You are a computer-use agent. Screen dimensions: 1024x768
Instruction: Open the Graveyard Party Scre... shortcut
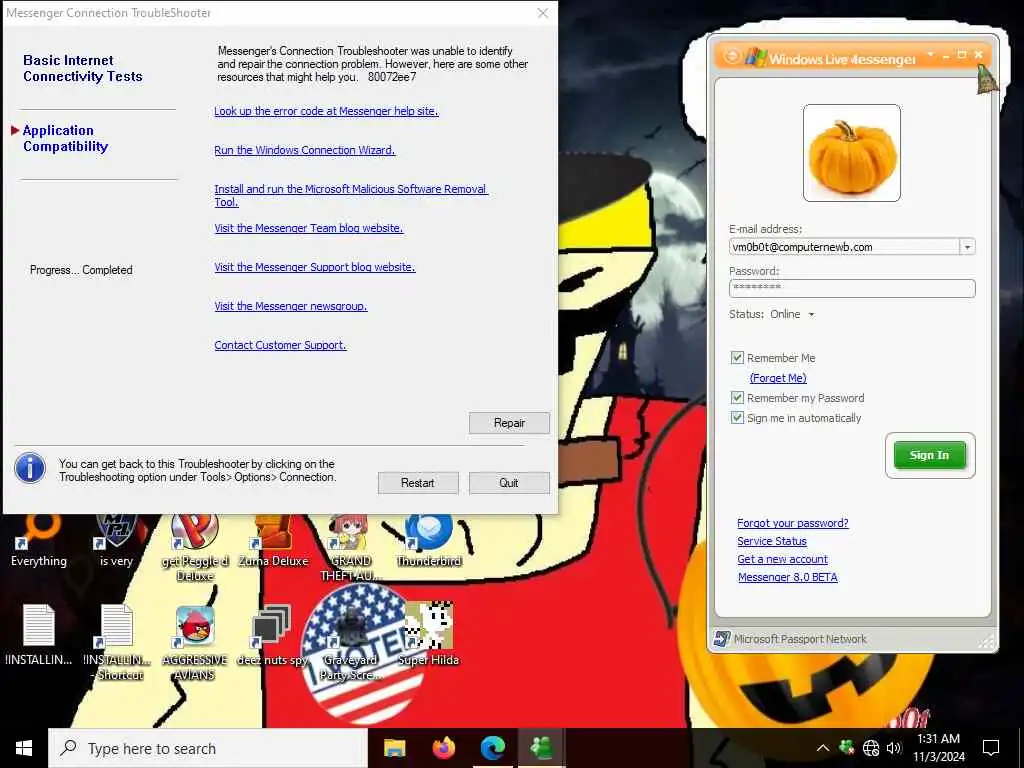(x=351, y=642)
